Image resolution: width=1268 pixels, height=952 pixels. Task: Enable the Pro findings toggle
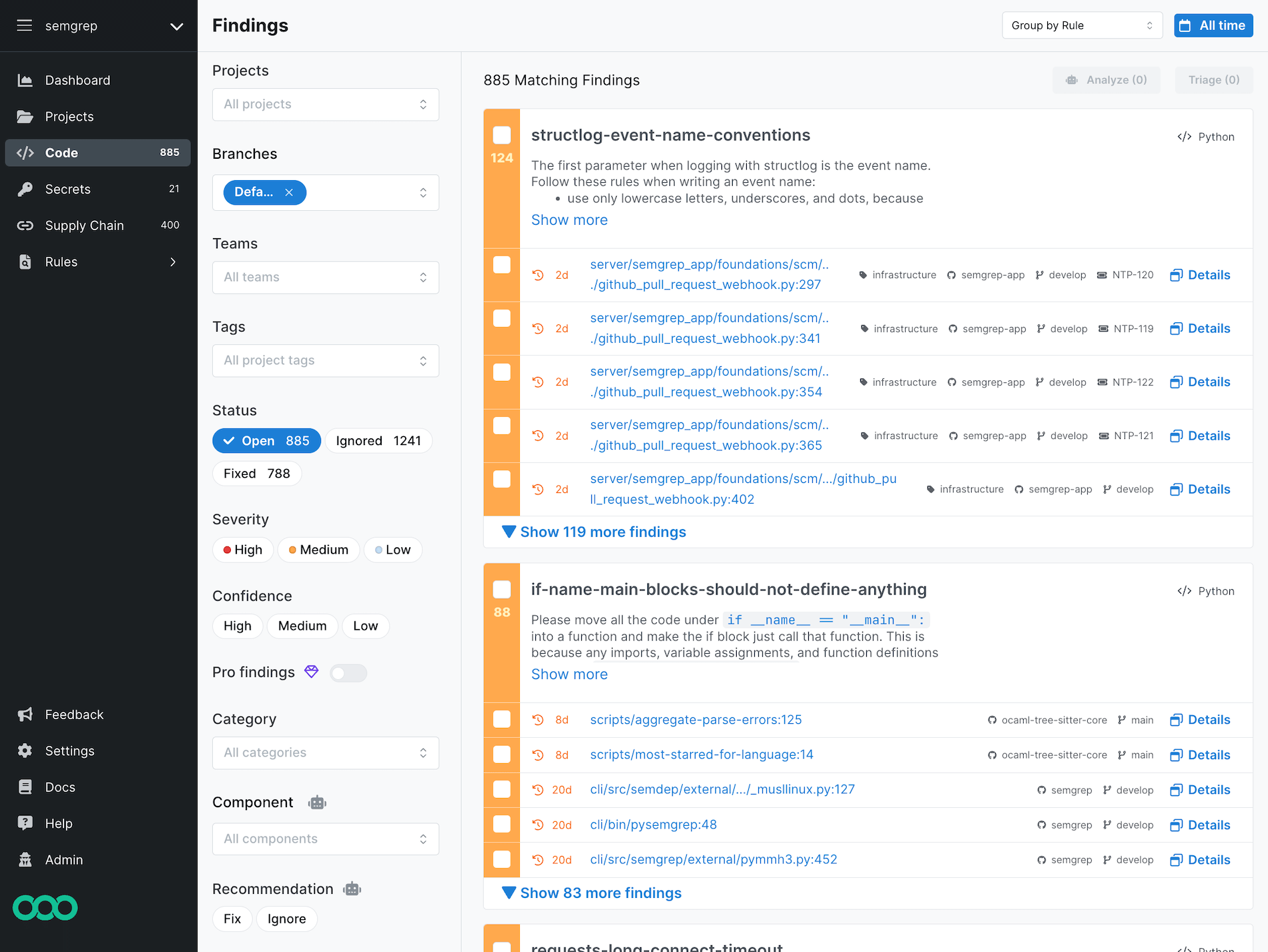pos(348,672)
